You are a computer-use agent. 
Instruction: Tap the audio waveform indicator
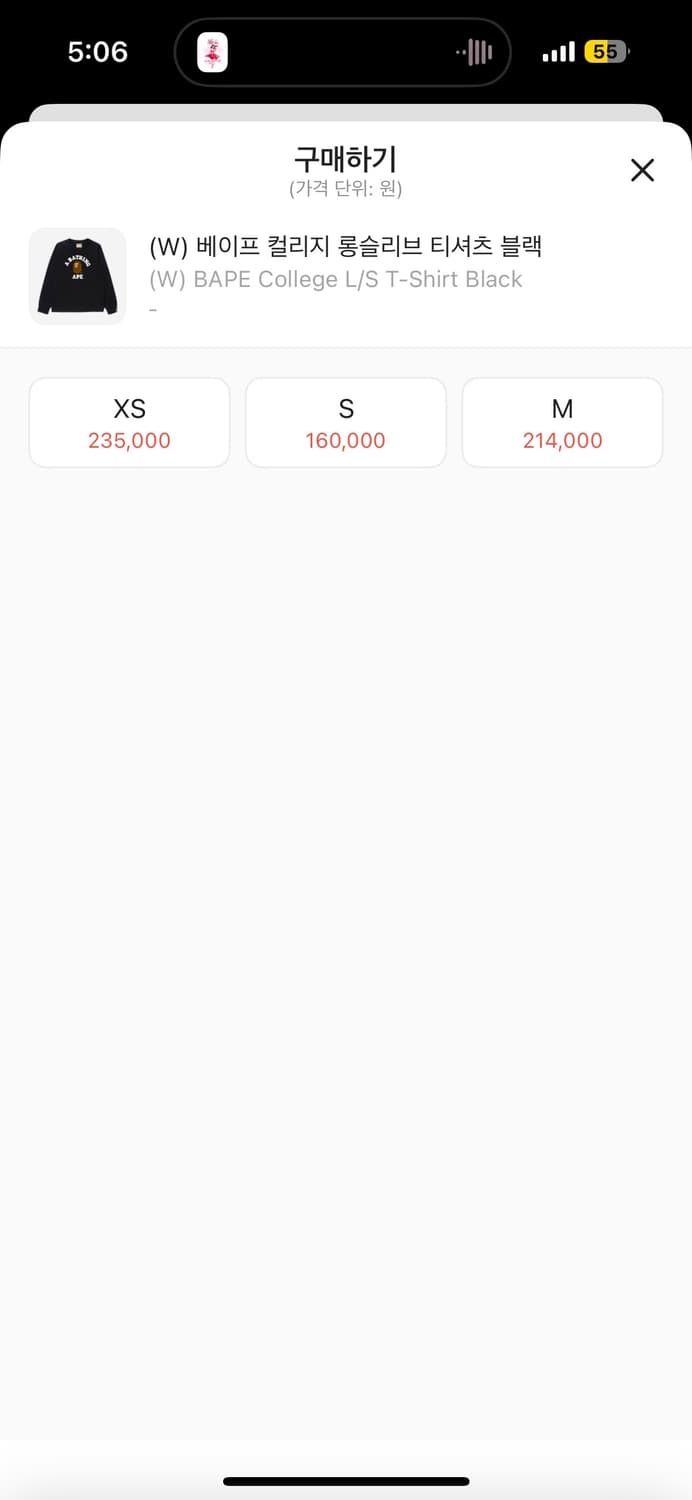coord(476,52)
